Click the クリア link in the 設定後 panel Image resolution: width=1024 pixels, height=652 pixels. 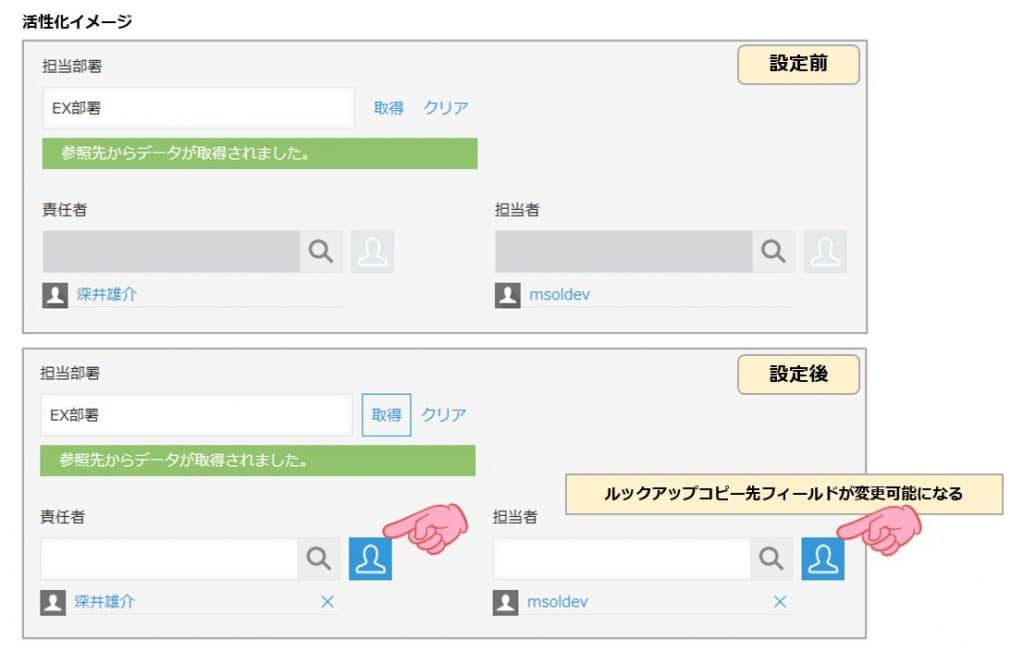[x=444, y=415]
